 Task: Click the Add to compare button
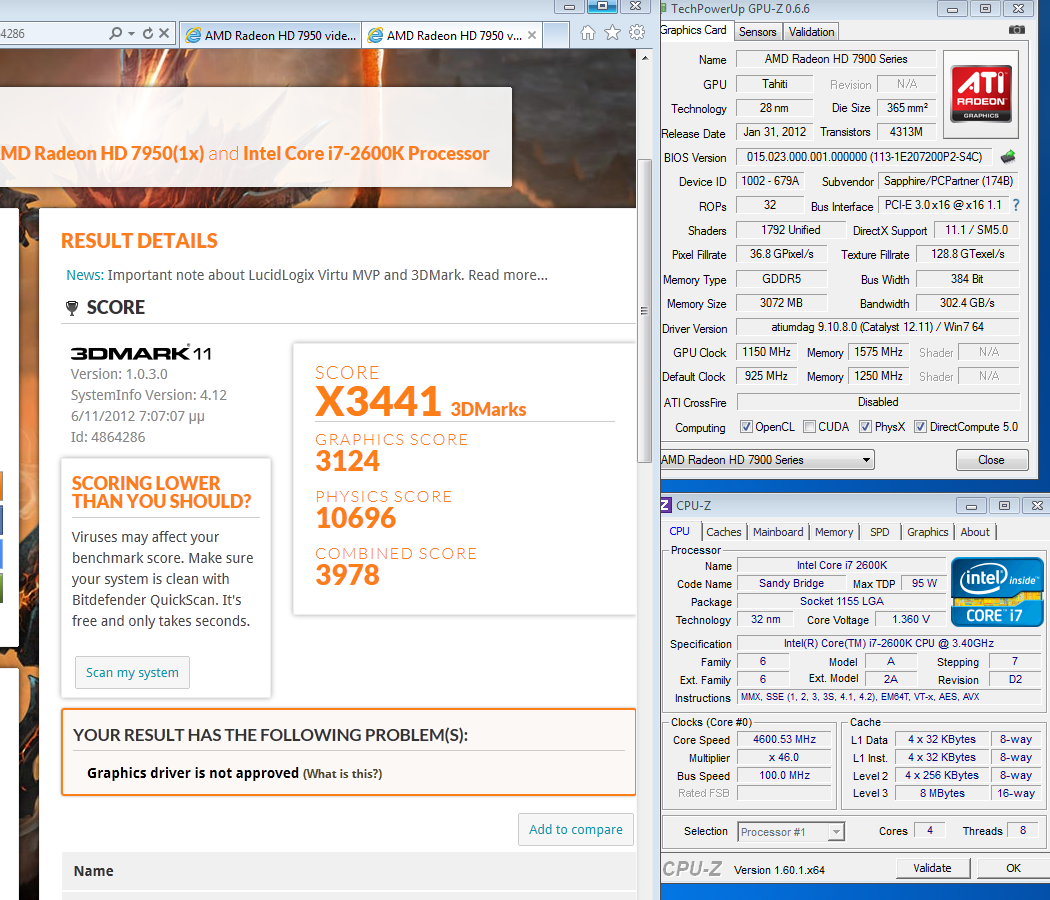[x=576, y=830]
